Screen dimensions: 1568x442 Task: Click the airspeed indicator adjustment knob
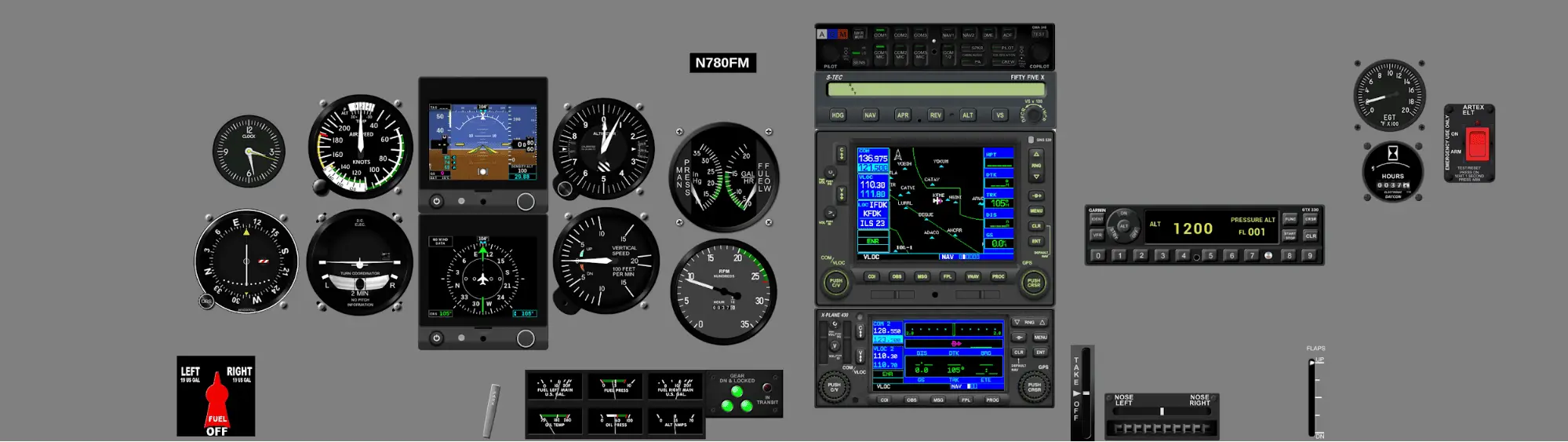[x=320, y=188]
